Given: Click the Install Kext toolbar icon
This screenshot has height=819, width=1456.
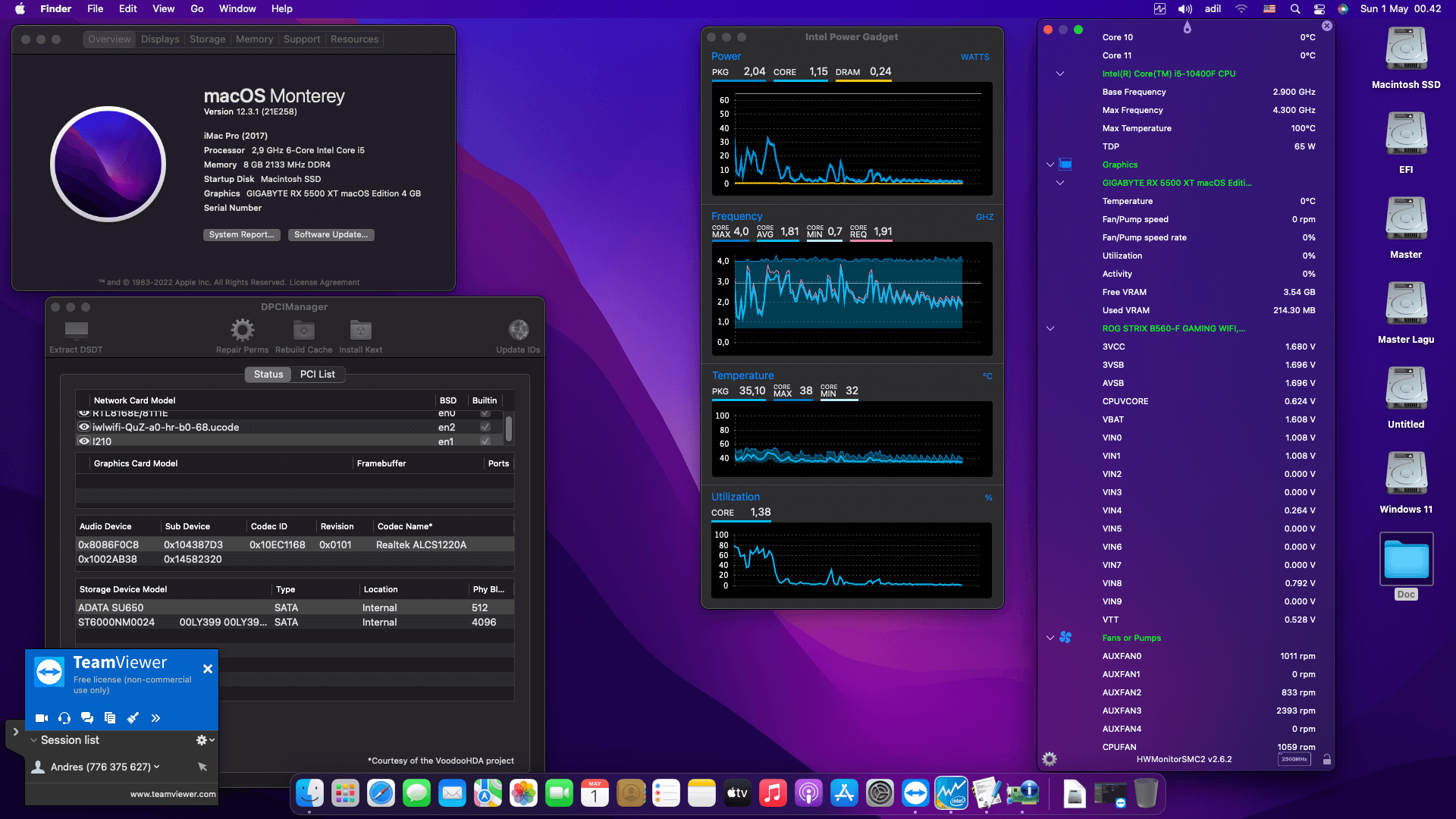Looking at the screenshot, I should (x=360, y=330).
